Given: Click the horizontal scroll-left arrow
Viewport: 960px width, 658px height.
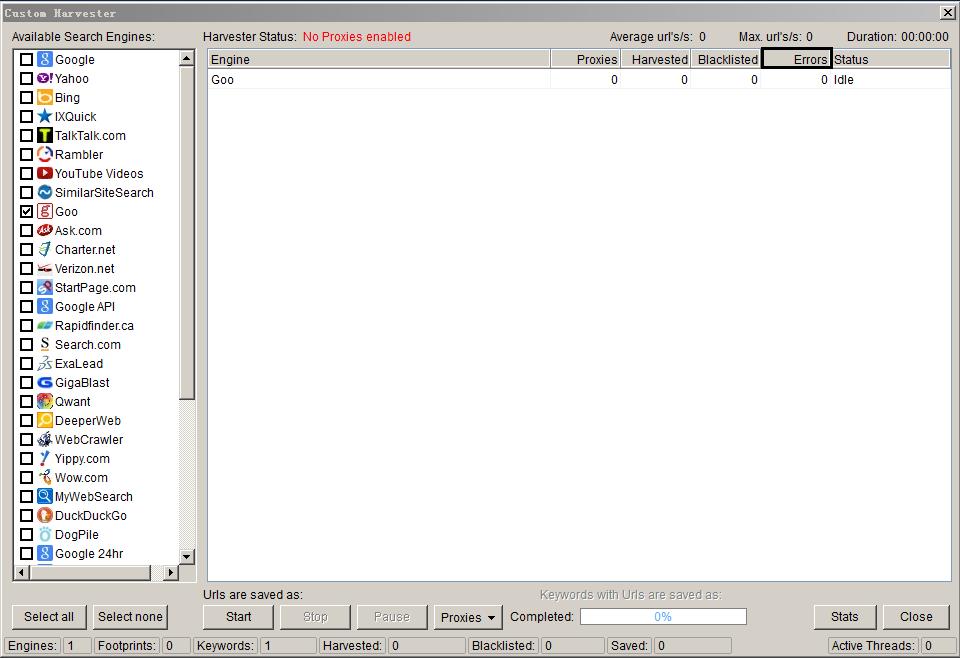Looking at the screenshot, I should [21, 572].
